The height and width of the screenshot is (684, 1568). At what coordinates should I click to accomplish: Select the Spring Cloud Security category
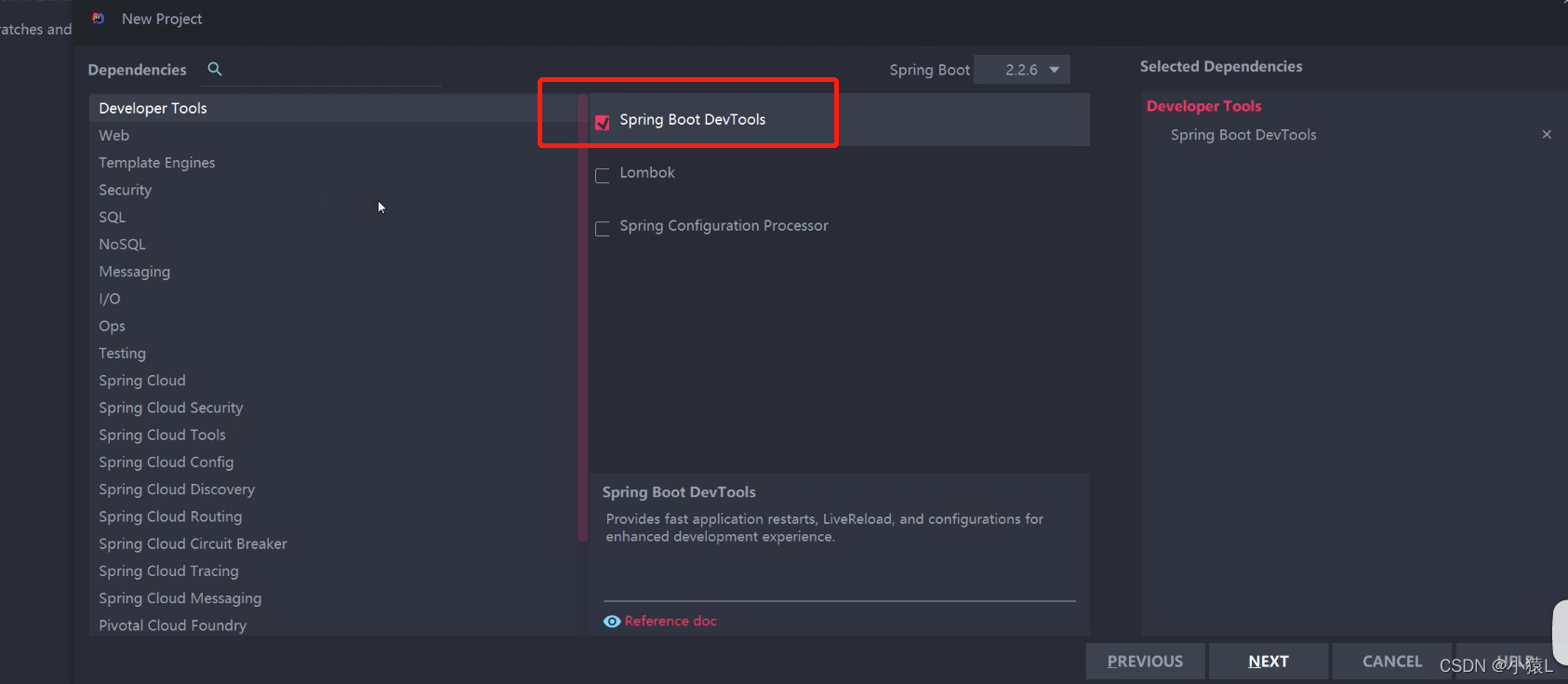pos(334,408)
